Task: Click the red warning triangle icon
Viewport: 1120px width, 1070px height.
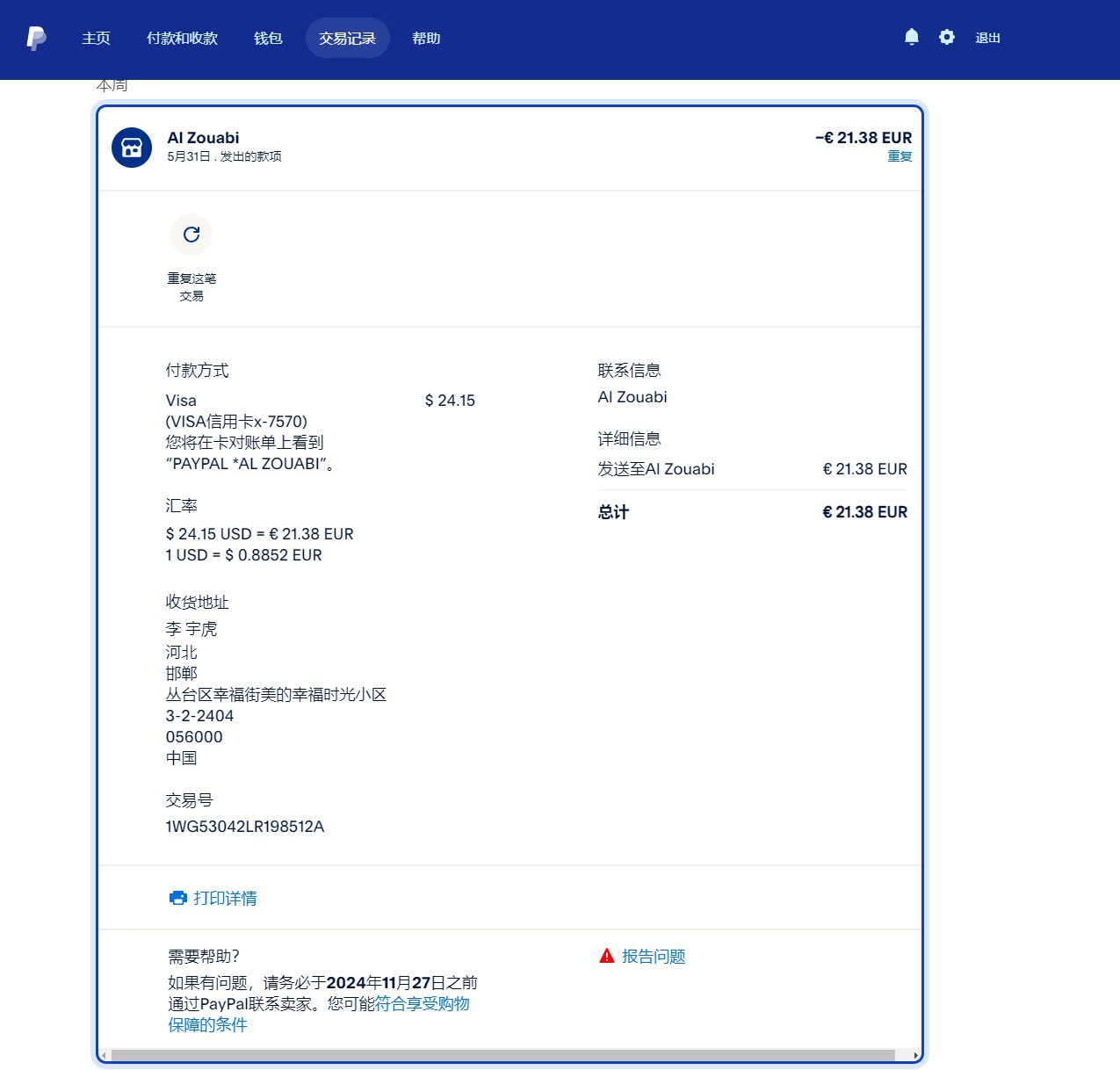Action: [x=606, y=956]
